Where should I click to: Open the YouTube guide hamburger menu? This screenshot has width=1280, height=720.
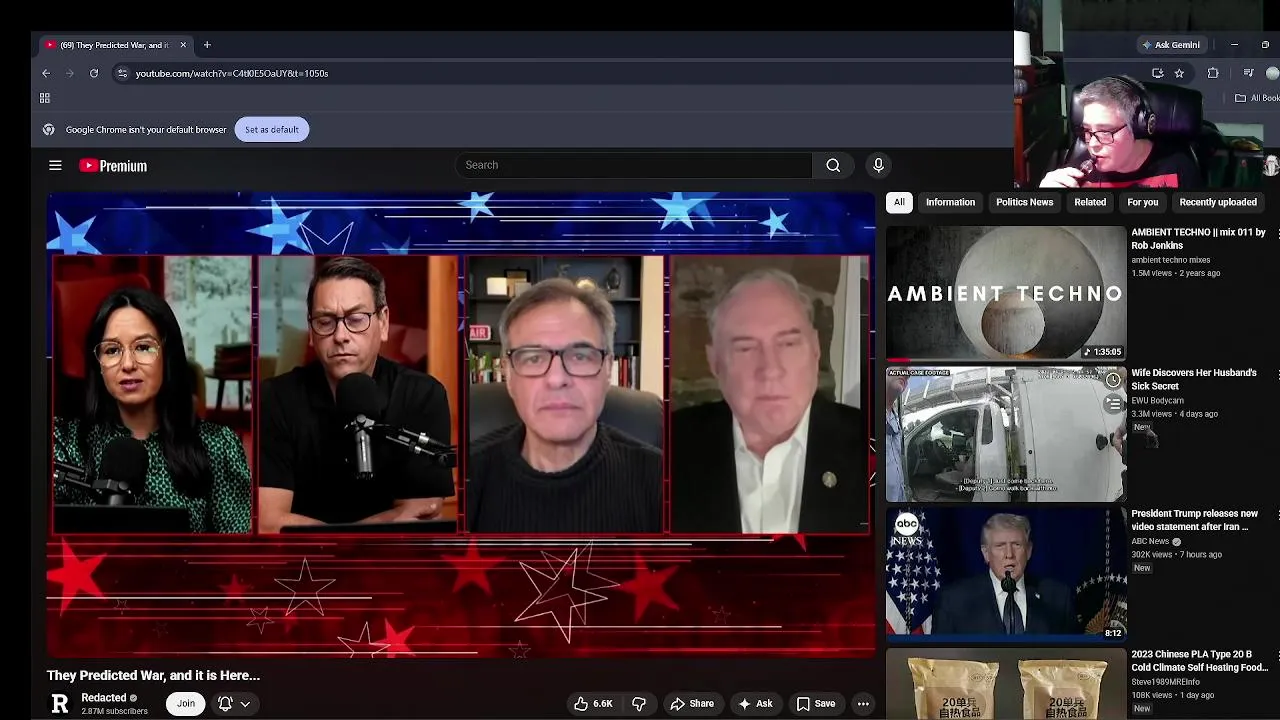[x=56, y=165]
